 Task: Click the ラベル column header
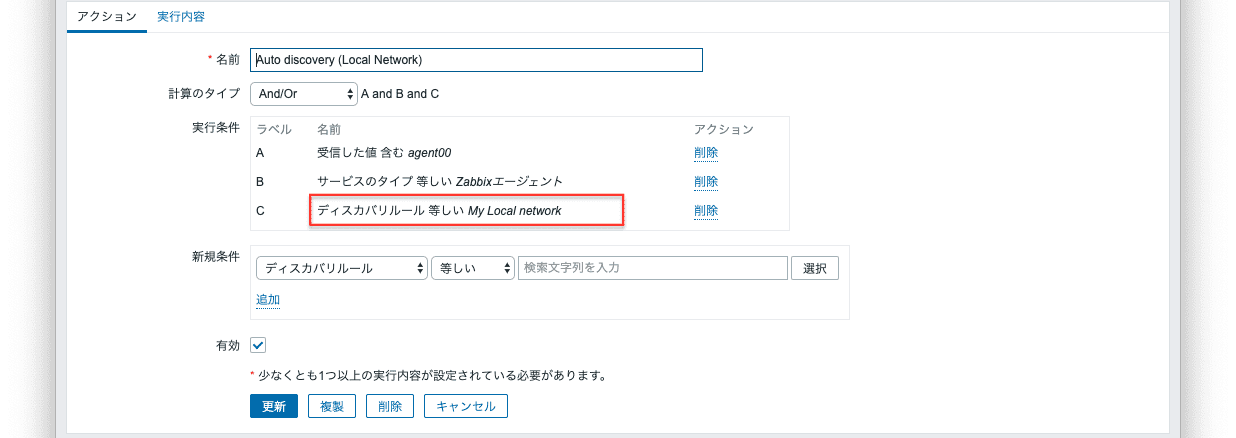[274, 130]
